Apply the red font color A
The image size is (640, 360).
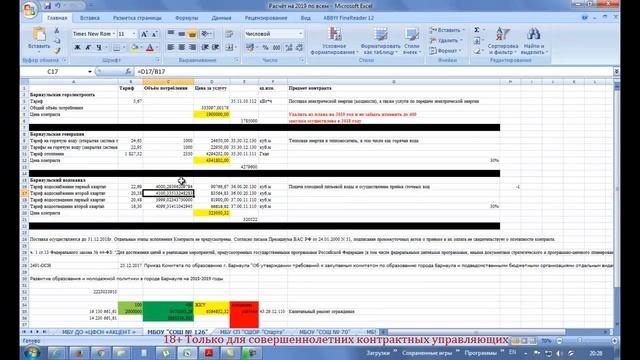[149, 48]
